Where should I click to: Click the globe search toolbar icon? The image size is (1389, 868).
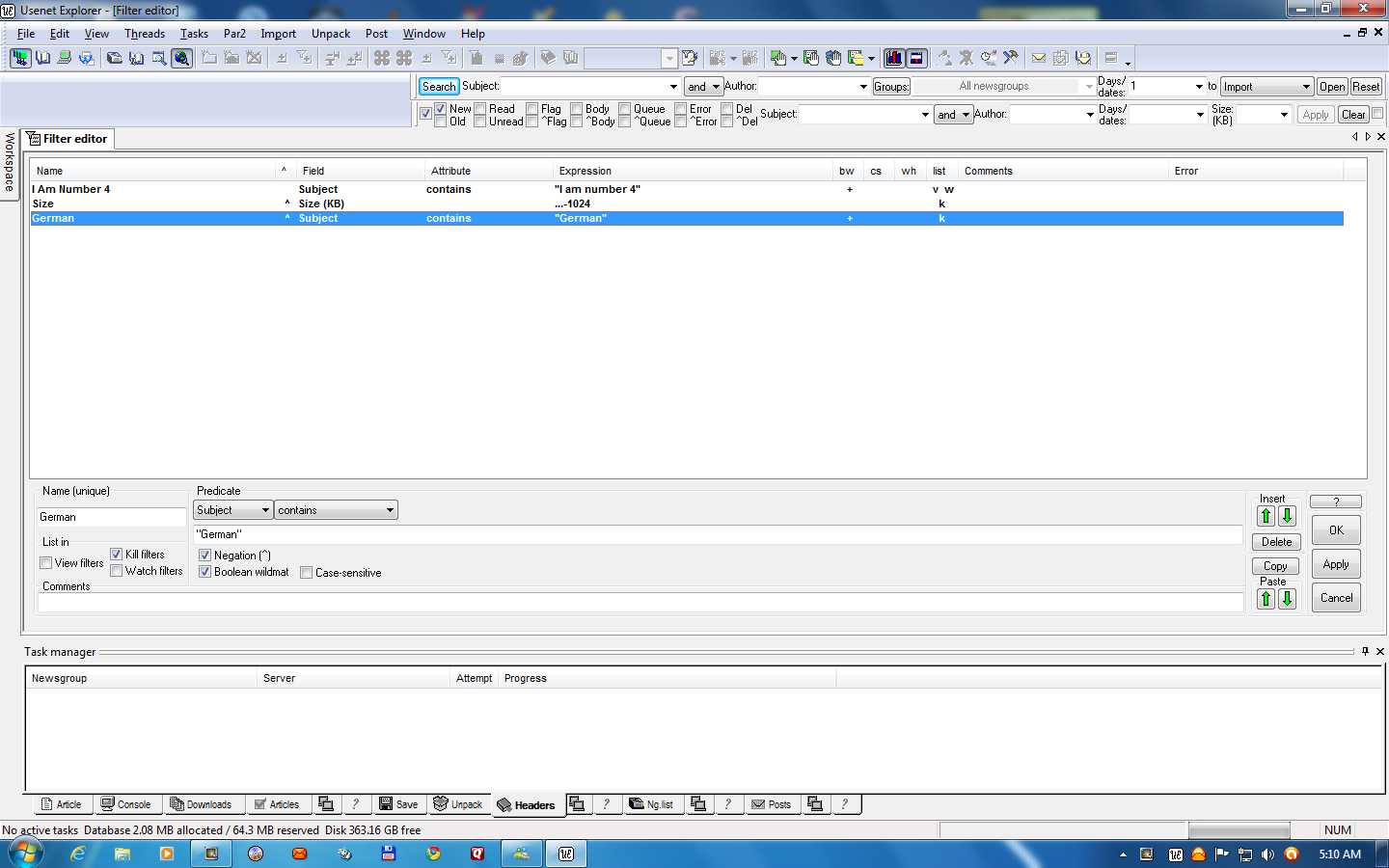181,58
